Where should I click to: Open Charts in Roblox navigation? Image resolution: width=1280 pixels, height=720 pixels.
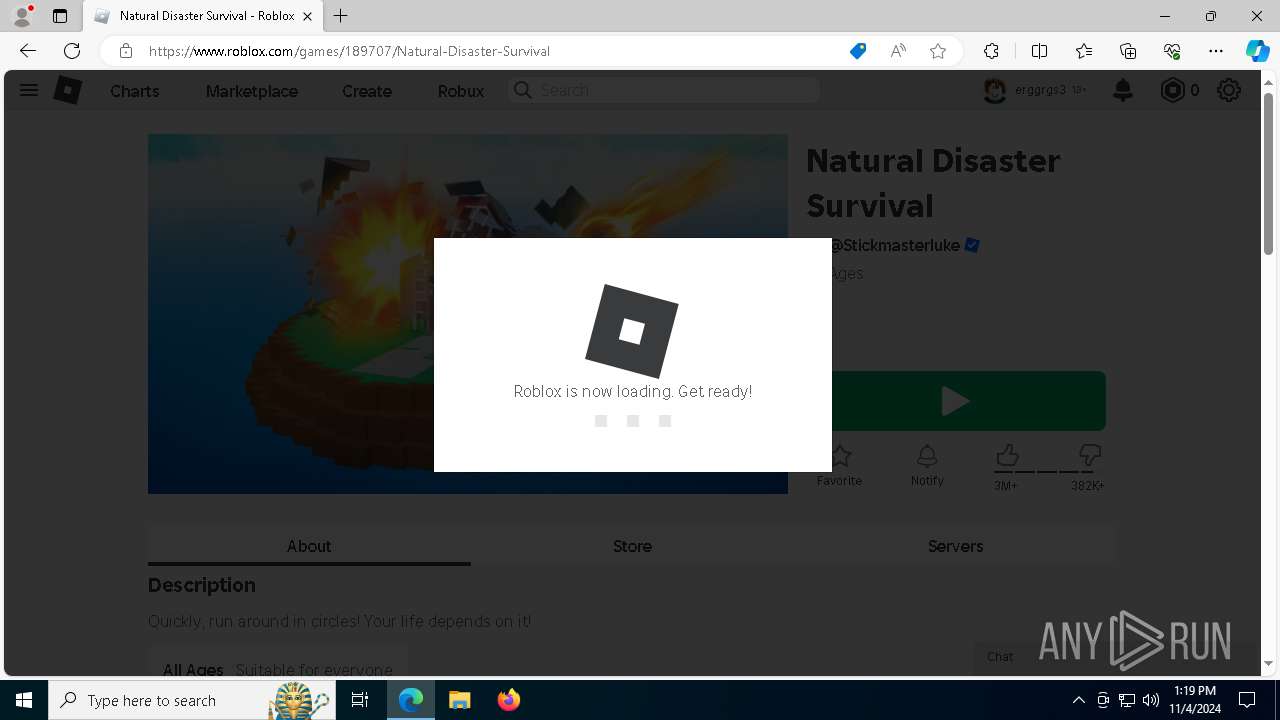135,91
